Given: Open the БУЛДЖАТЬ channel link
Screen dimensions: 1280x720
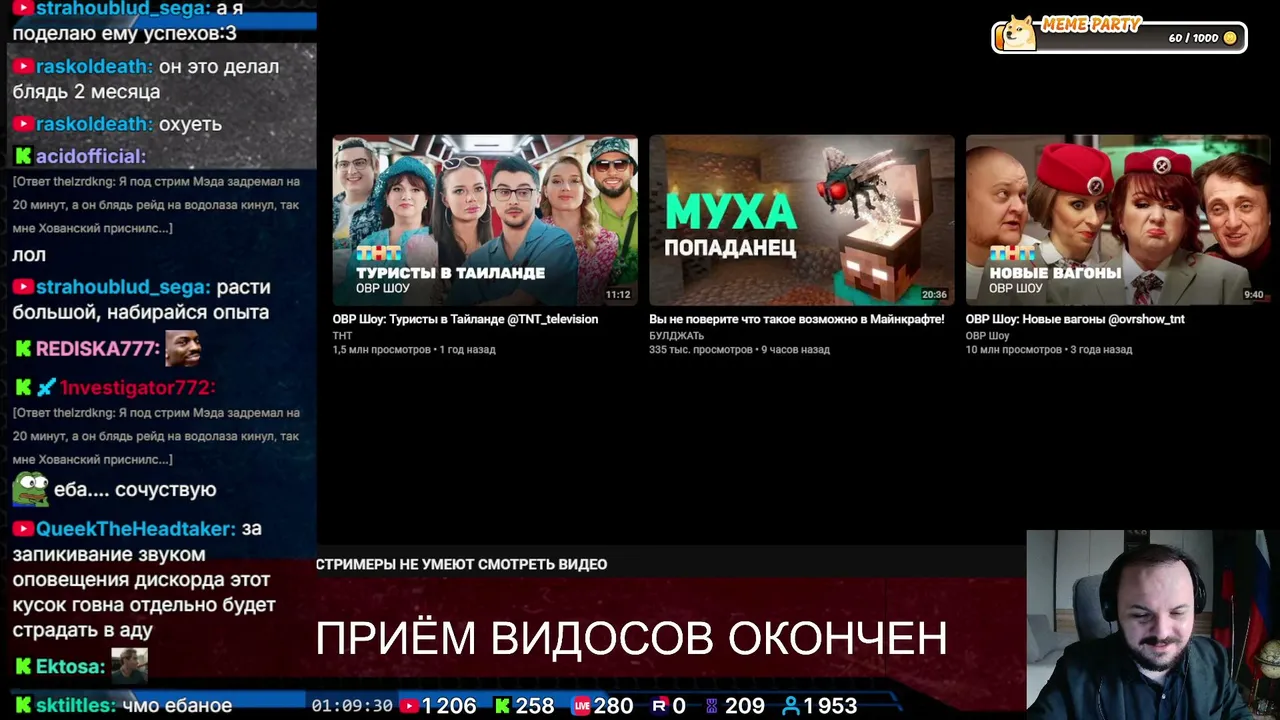Looking at the screenshot, I should pos(676,335).
